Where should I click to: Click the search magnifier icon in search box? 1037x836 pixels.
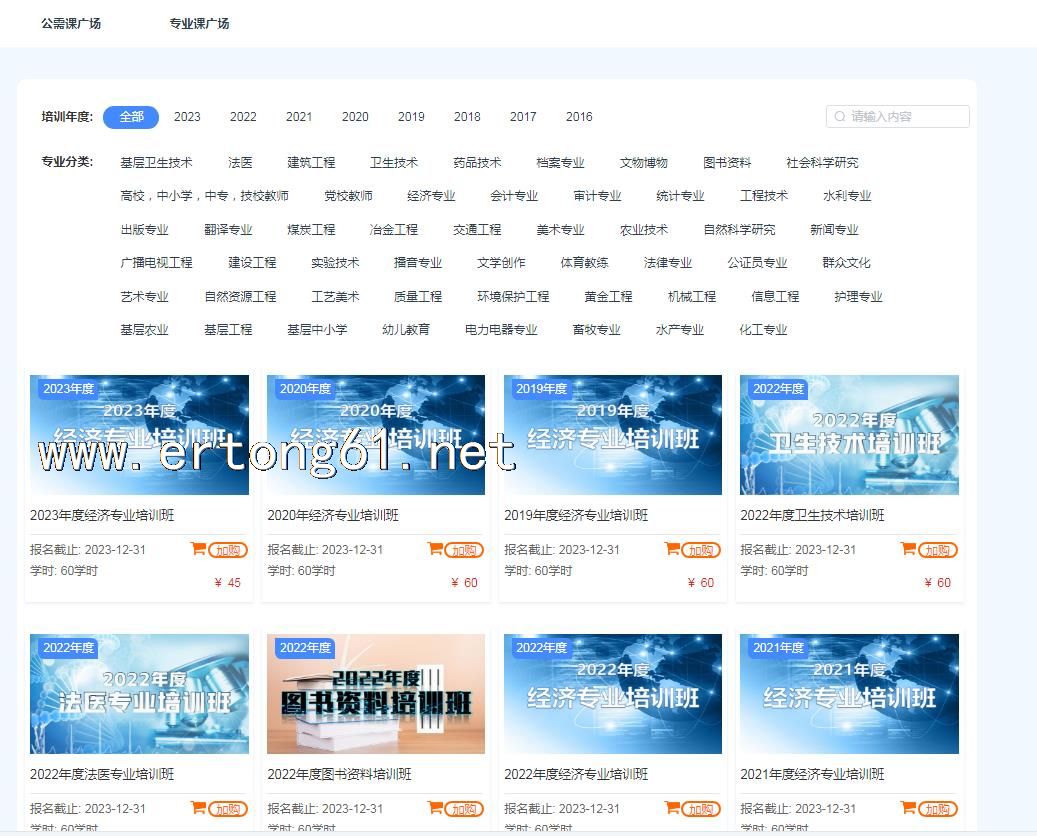pyautogui.click(x=840, y=117)
